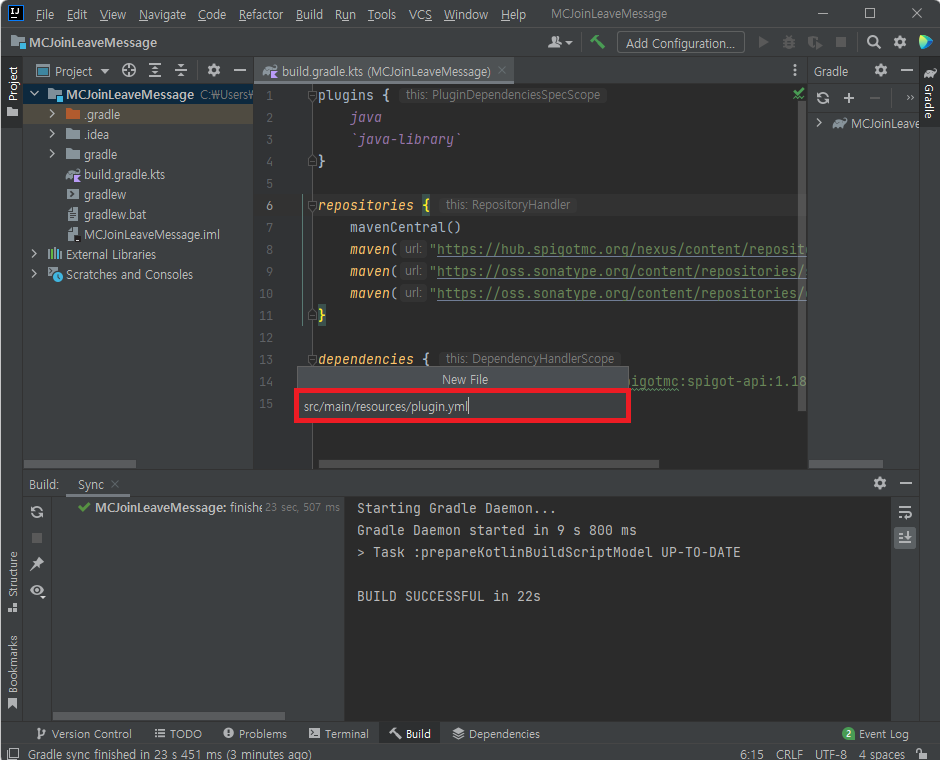Expand the .idea folder
The image size is (940, 760).
pyautogui.click(x=52, y=134)
